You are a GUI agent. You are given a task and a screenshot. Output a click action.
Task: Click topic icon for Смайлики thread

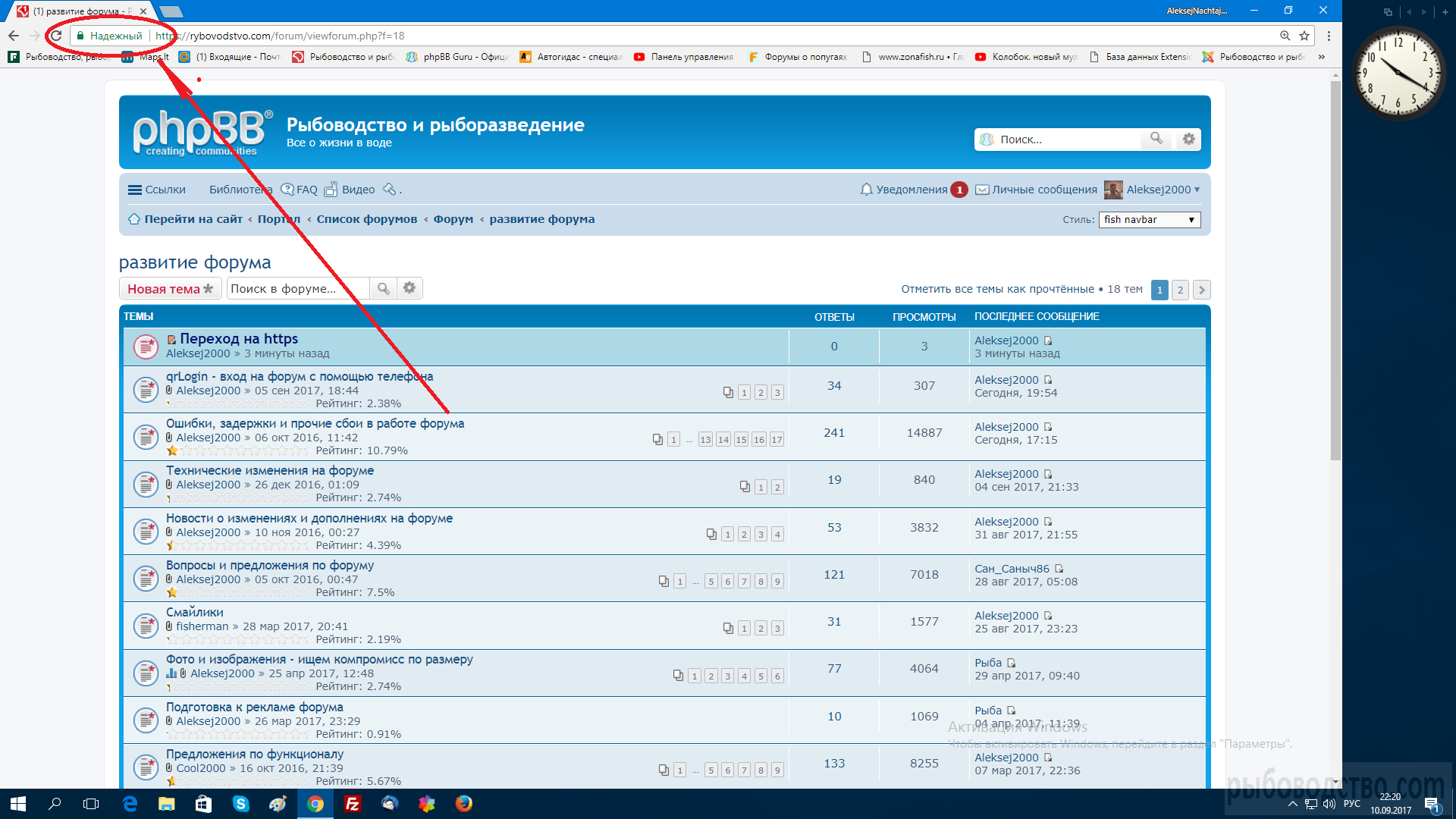(146, 626)
